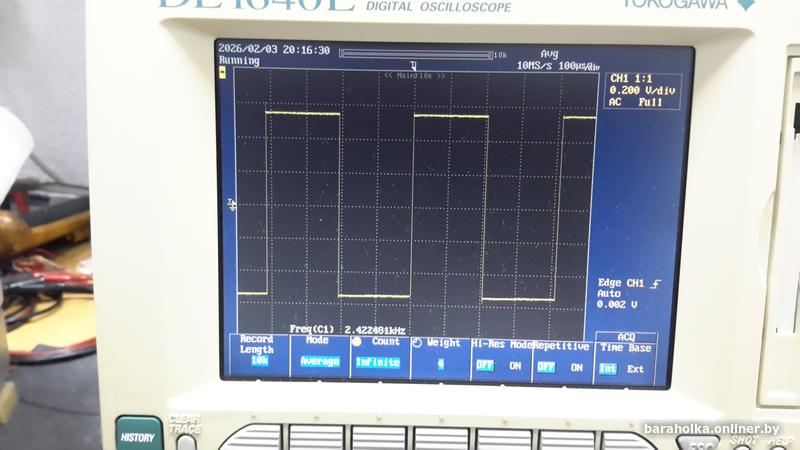
Task: Click the yellow indicator at top-left of grid
Action: pos(222,73)
